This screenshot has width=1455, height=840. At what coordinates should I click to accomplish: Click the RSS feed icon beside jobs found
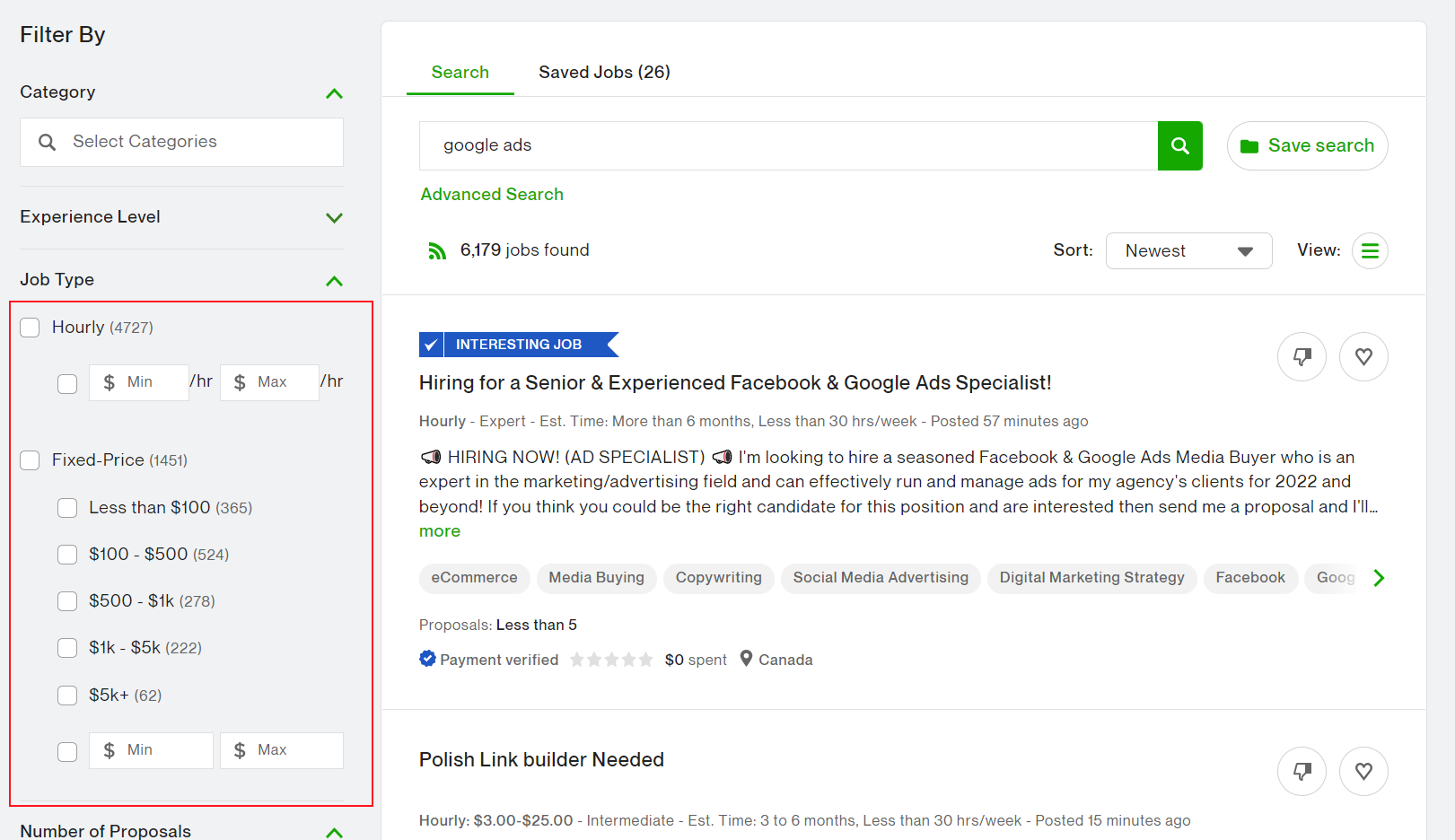[437, 250]
